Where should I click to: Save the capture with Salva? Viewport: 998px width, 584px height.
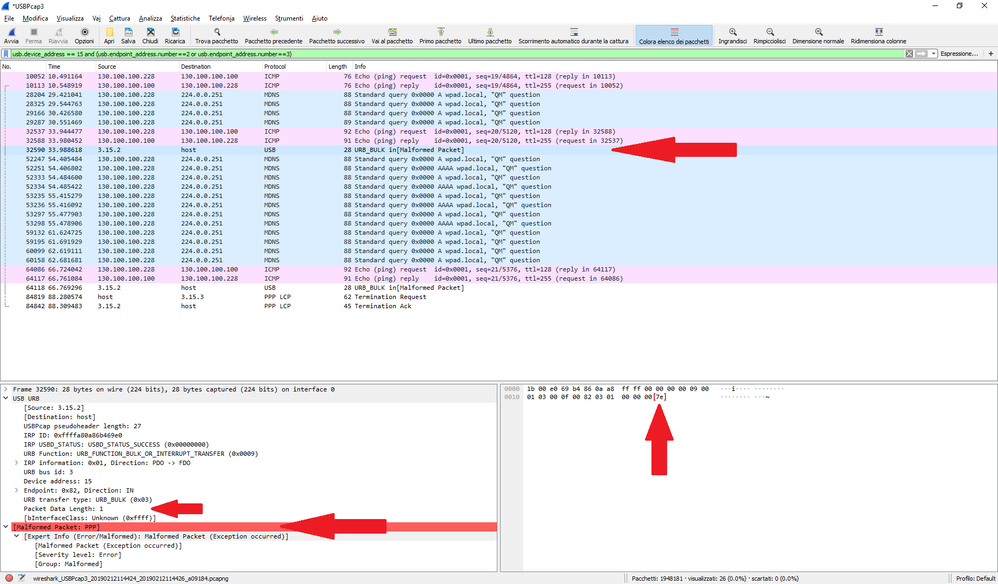click(x=128, y=36)
